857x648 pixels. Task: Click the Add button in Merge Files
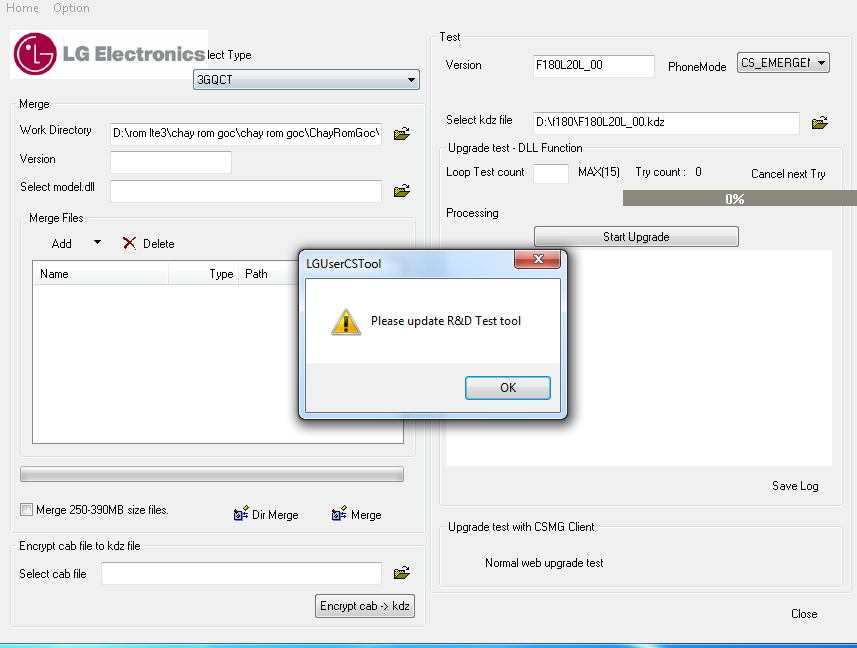coord(61,244)
